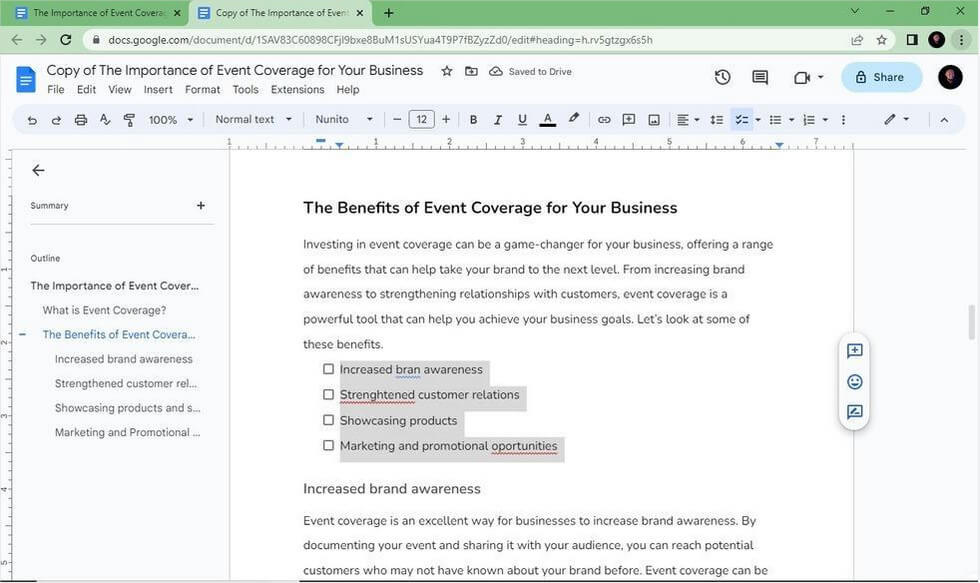This screenshot has height=583, width=980.
Task: Open version history clock icon
Action: (722, 77)
